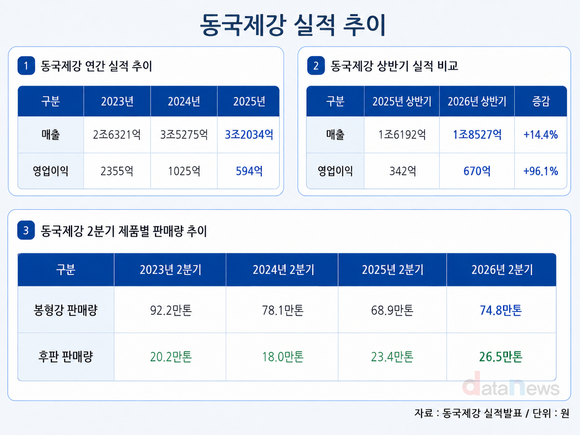Click the blue value '670억'

(477, 171)
